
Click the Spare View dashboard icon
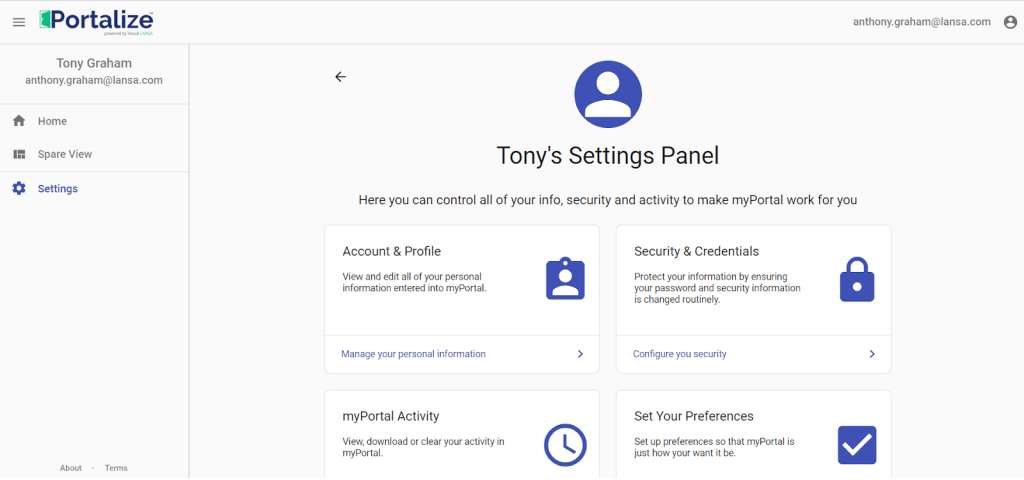pos(19,154)
